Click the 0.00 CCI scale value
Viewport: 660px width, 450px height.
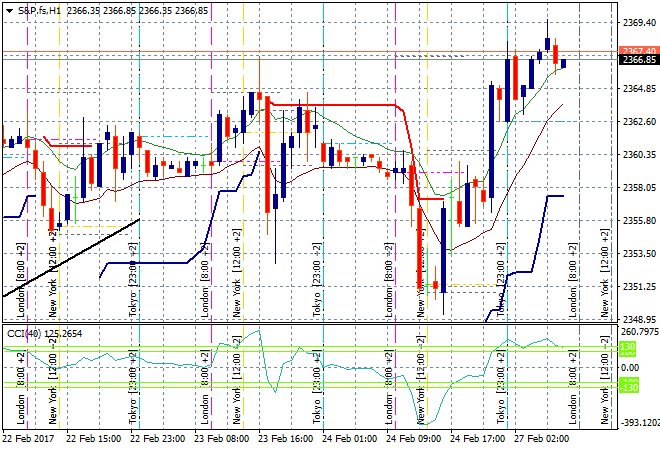point(632,368)
